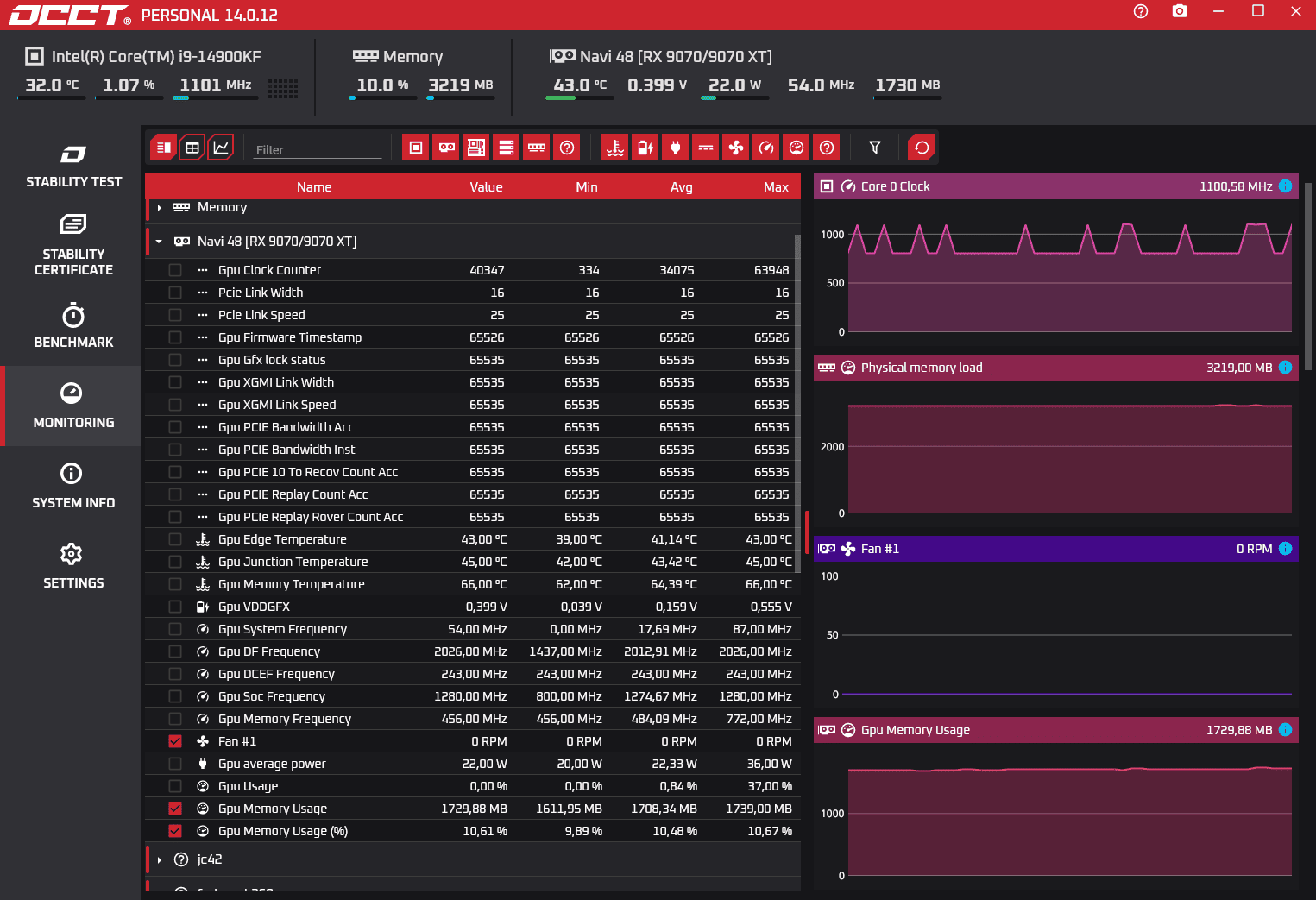This screenshot has width=1316, height=900.
Task: Go to the Benchmark section
Action: click(73, 326)
